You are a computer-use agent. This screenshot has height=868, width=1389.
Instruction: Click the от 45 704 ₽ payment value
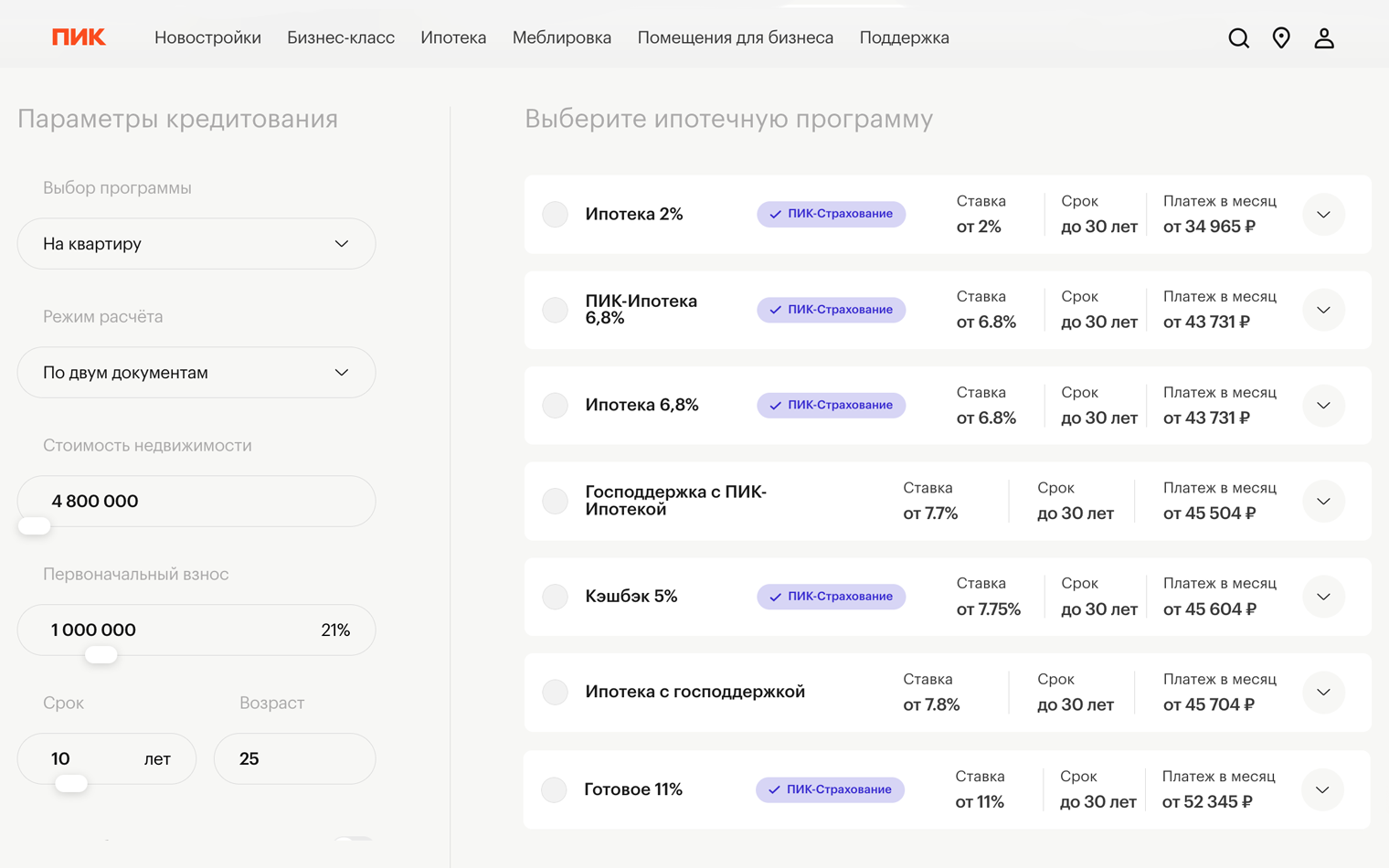(x=1209, y=704)
